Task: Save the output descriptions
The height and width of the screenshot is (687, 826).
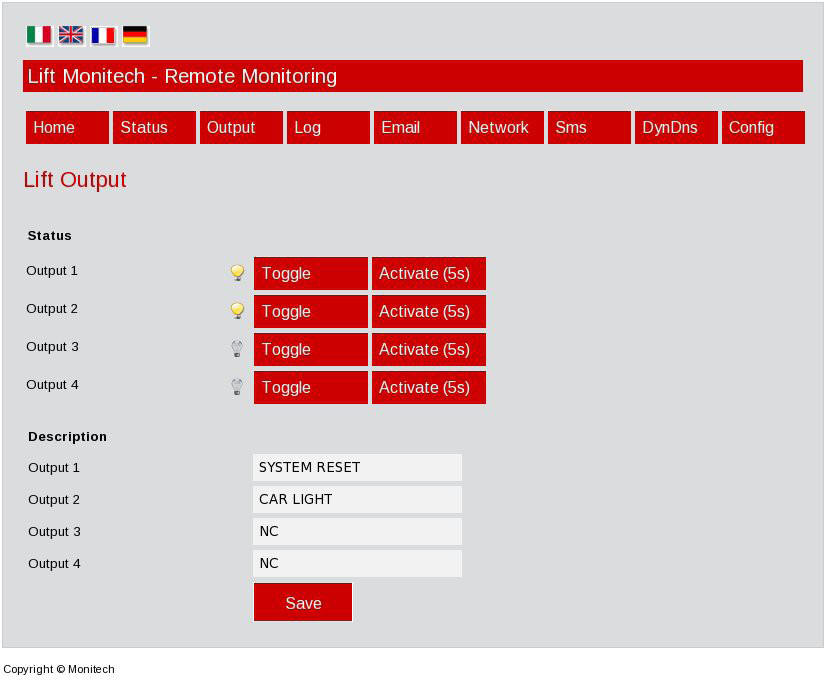Action: pyautogui.click(x=303, y=602)
